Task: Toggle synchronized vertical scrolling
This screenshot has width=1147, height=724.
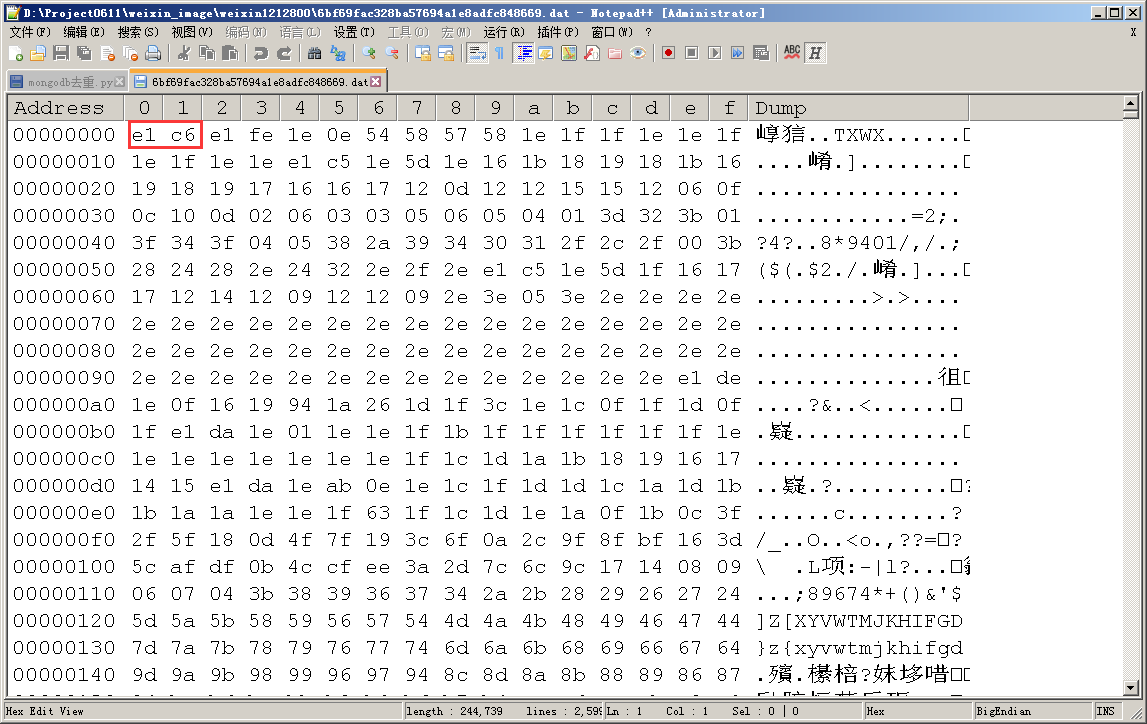Action: pos(423,53)
